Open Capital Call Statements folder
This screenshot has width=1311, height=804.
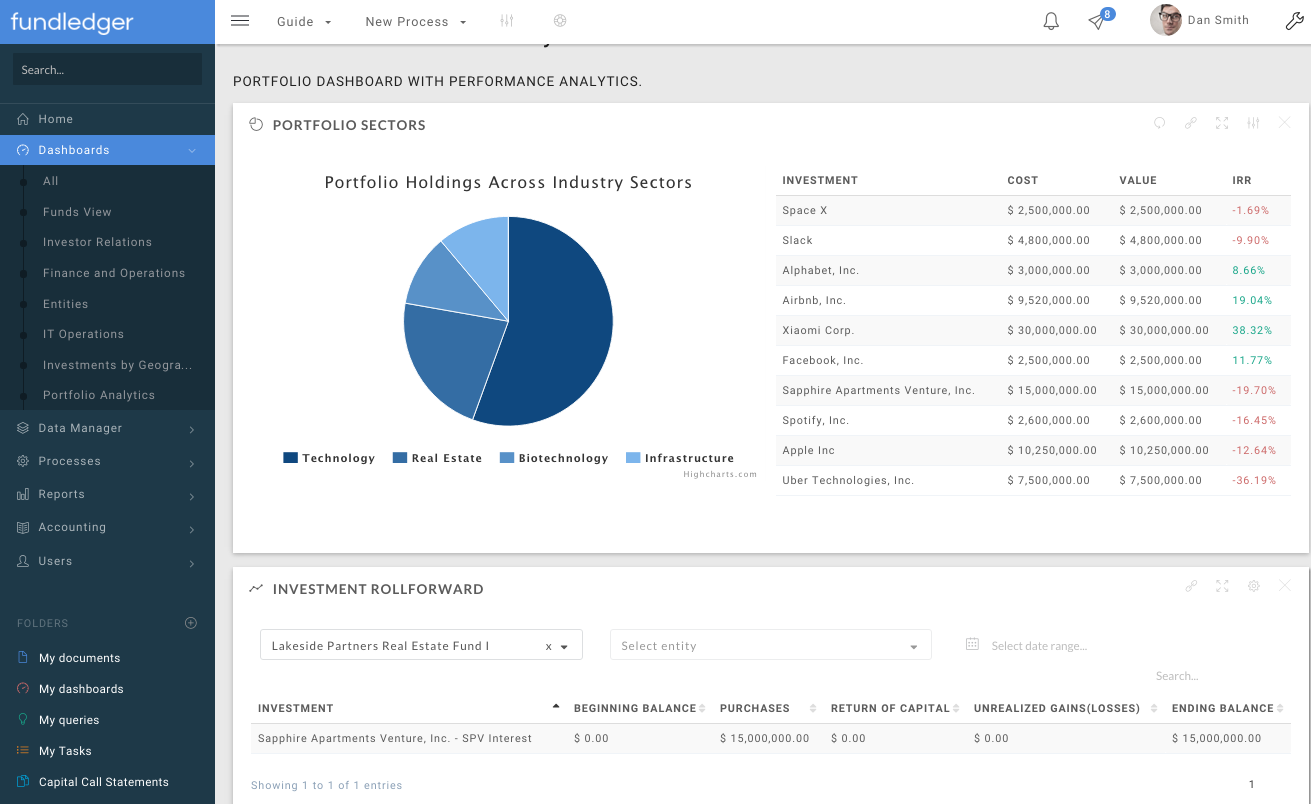tap(103, 782)
